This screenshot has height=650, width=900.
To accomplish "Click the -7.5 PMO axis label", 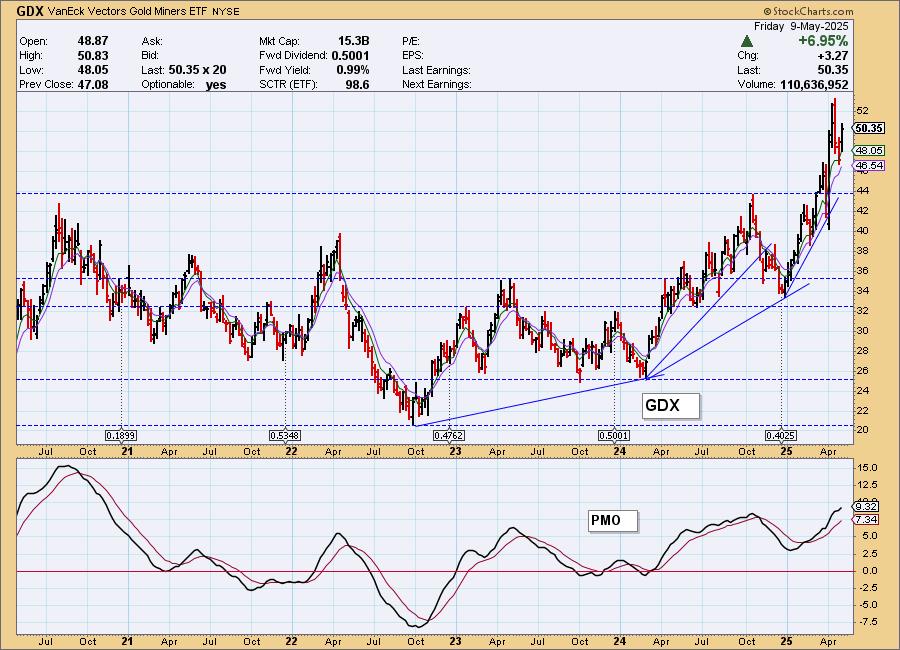I will point(867,622).
